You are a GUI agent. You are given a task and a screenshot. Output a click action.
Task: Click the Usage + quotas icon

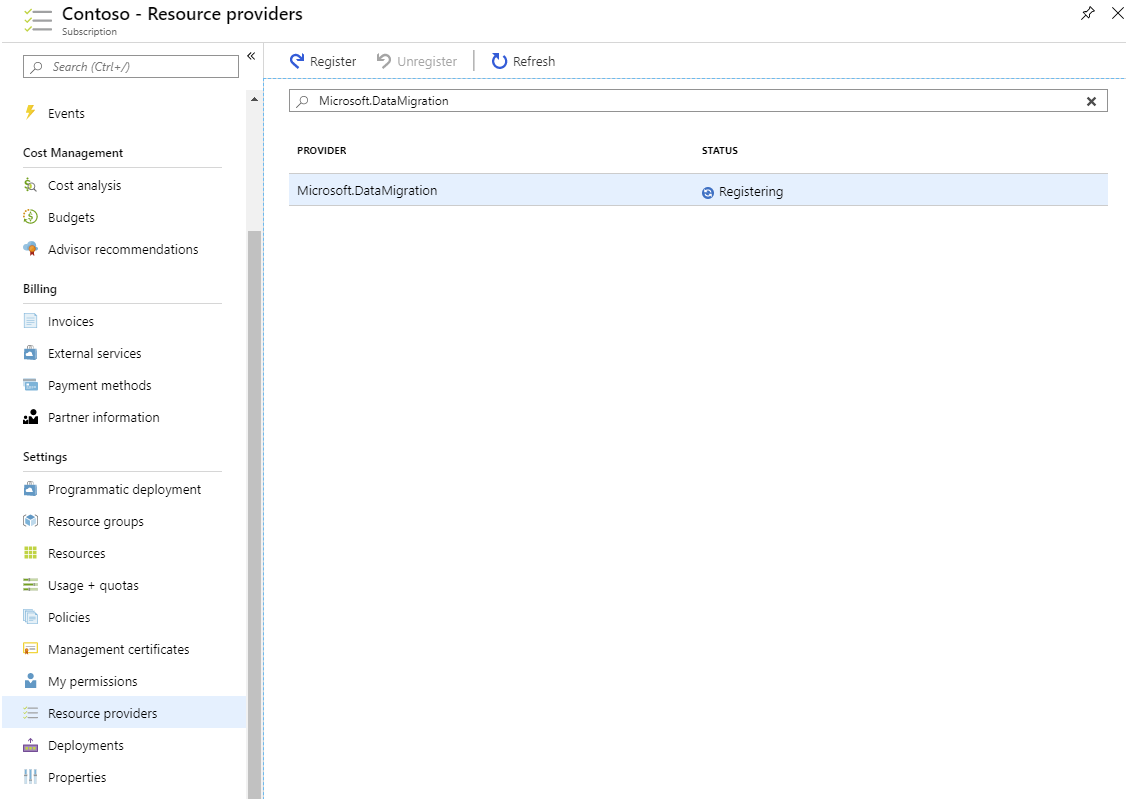pyautogui.click(x=30, y=585)
